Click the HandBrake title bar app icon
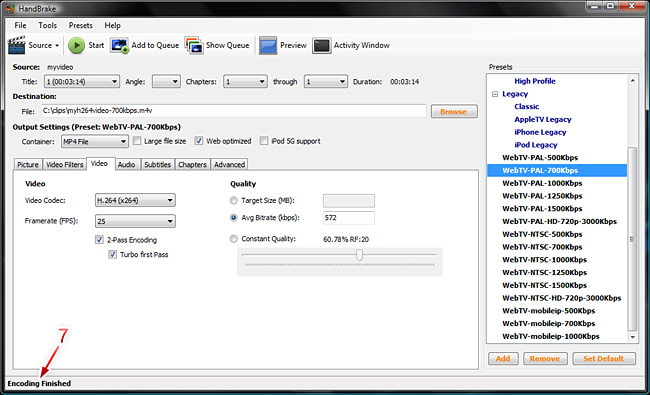The width and height of the screenshot is (650, 395). 10,9
